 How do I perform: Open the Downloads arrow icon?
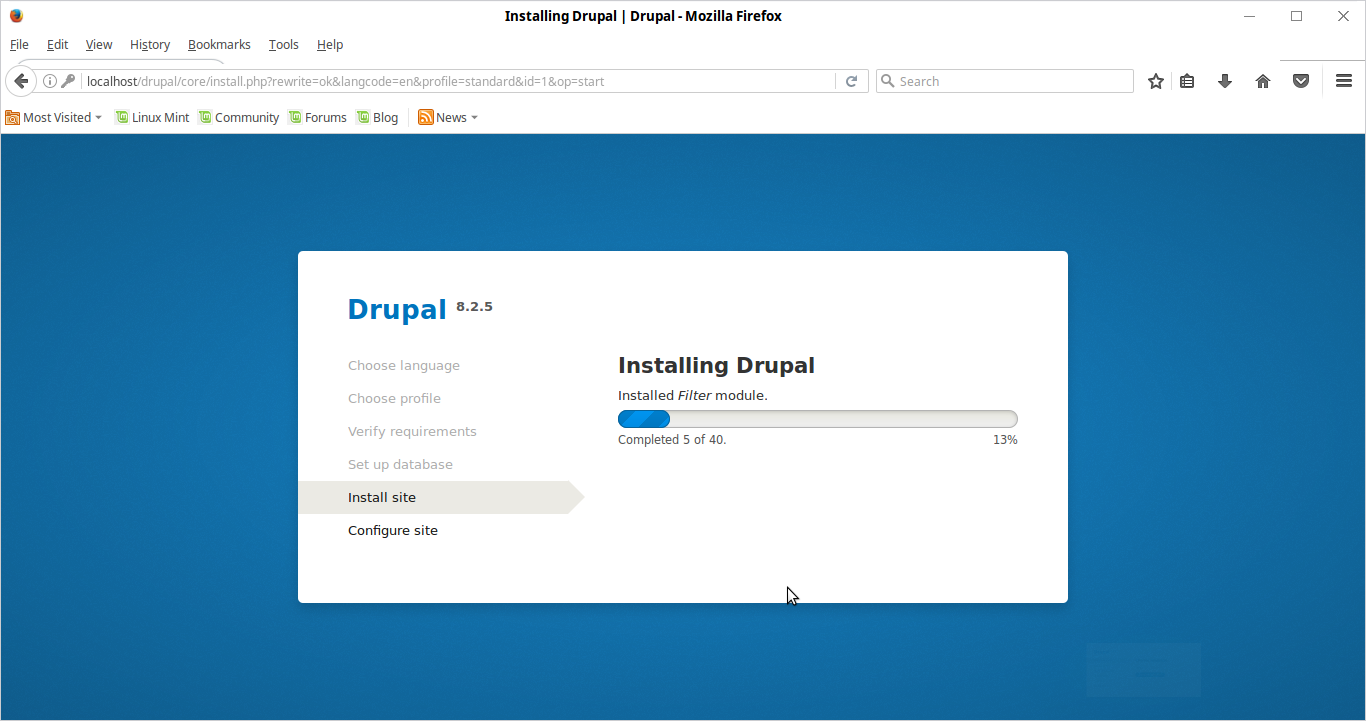tap(1225, 81)
